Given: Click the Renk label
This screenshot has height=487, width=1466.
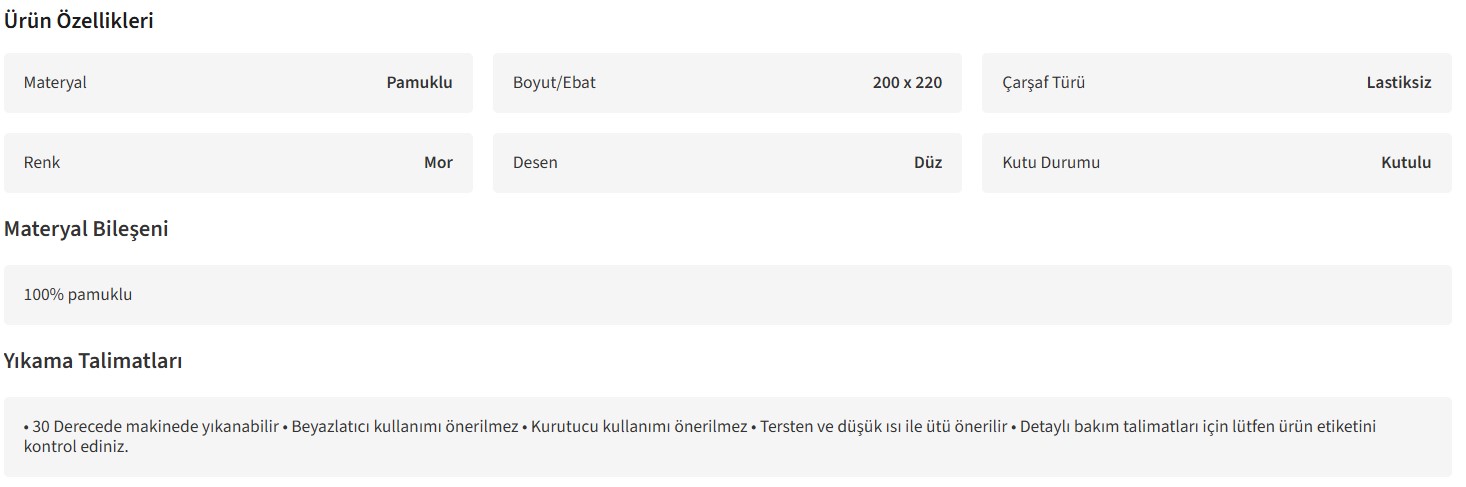Looking at the screenshot, I should [x=42, y=163].
